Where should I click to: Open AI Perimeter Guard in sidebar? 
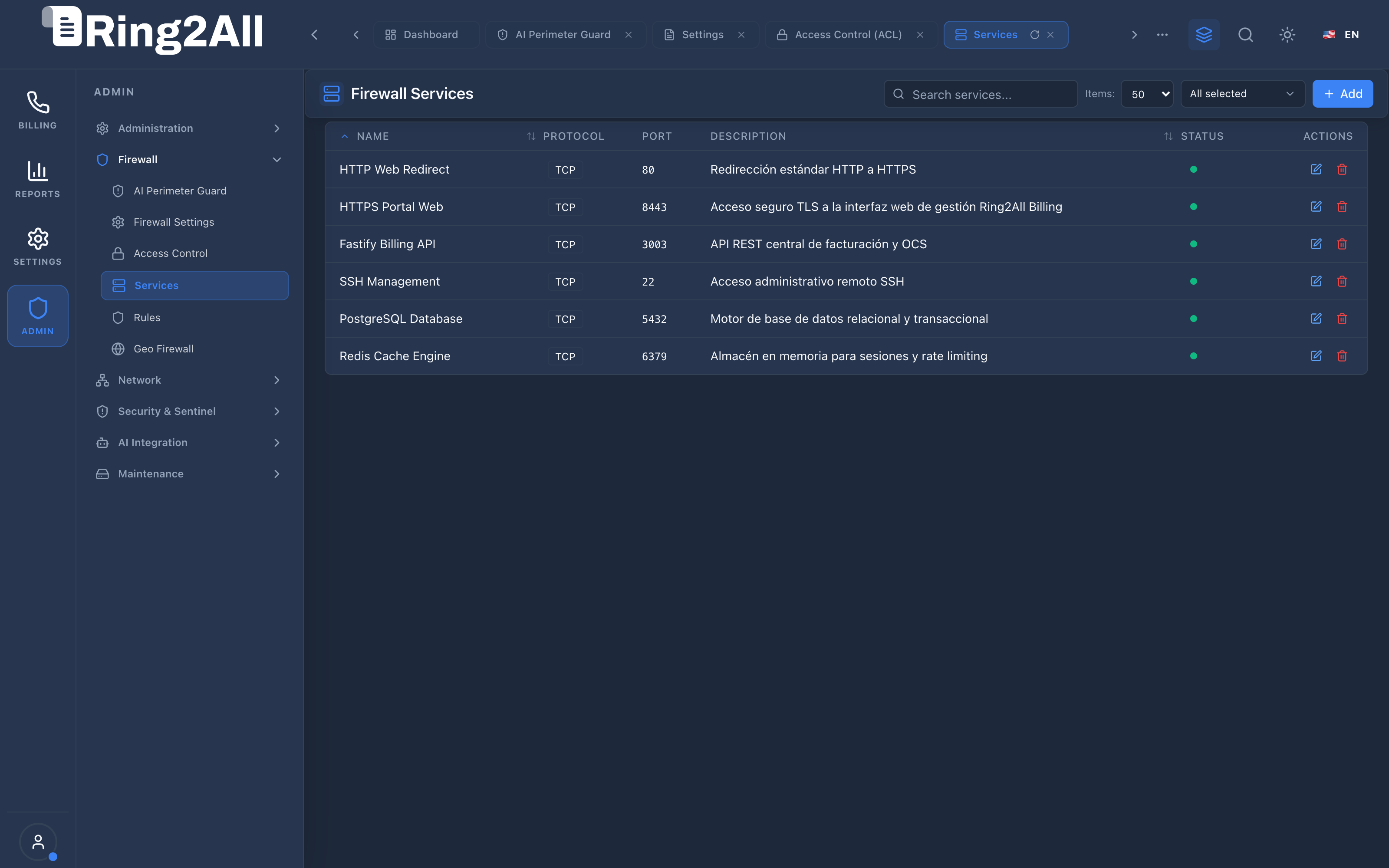(x=194, y=191)
